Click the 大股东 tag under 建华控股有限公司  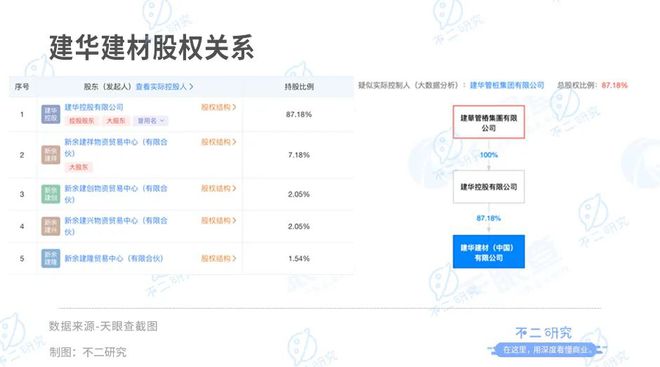click(116, 121)
